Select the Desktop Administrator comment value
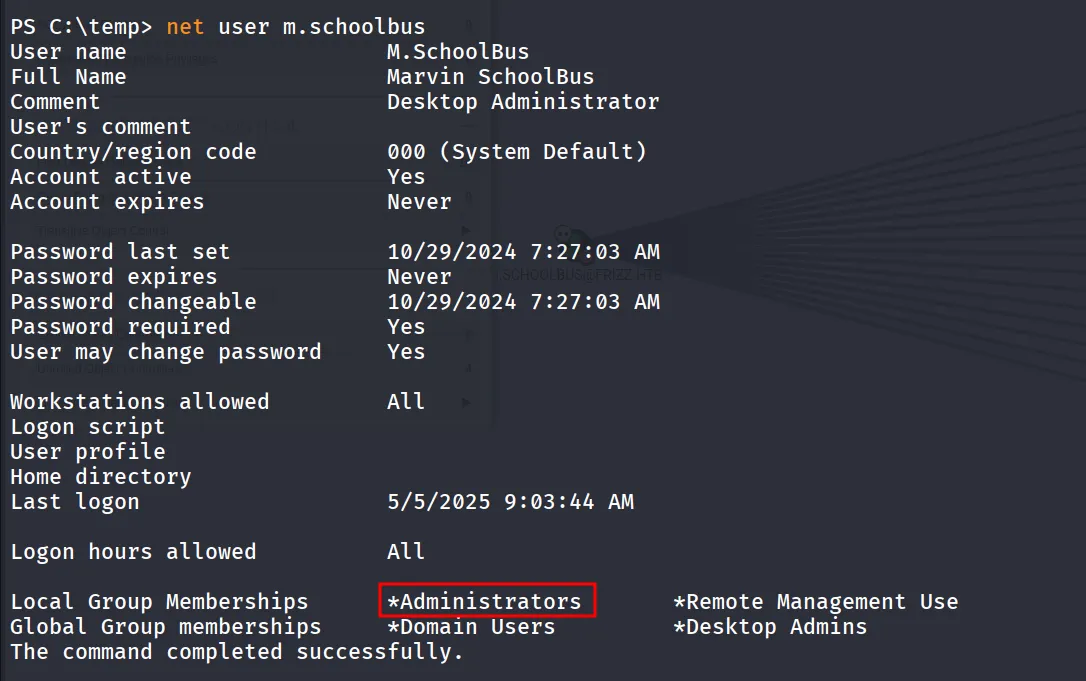The height and width of the screenshot is (681, 1086). click(523, 102)
